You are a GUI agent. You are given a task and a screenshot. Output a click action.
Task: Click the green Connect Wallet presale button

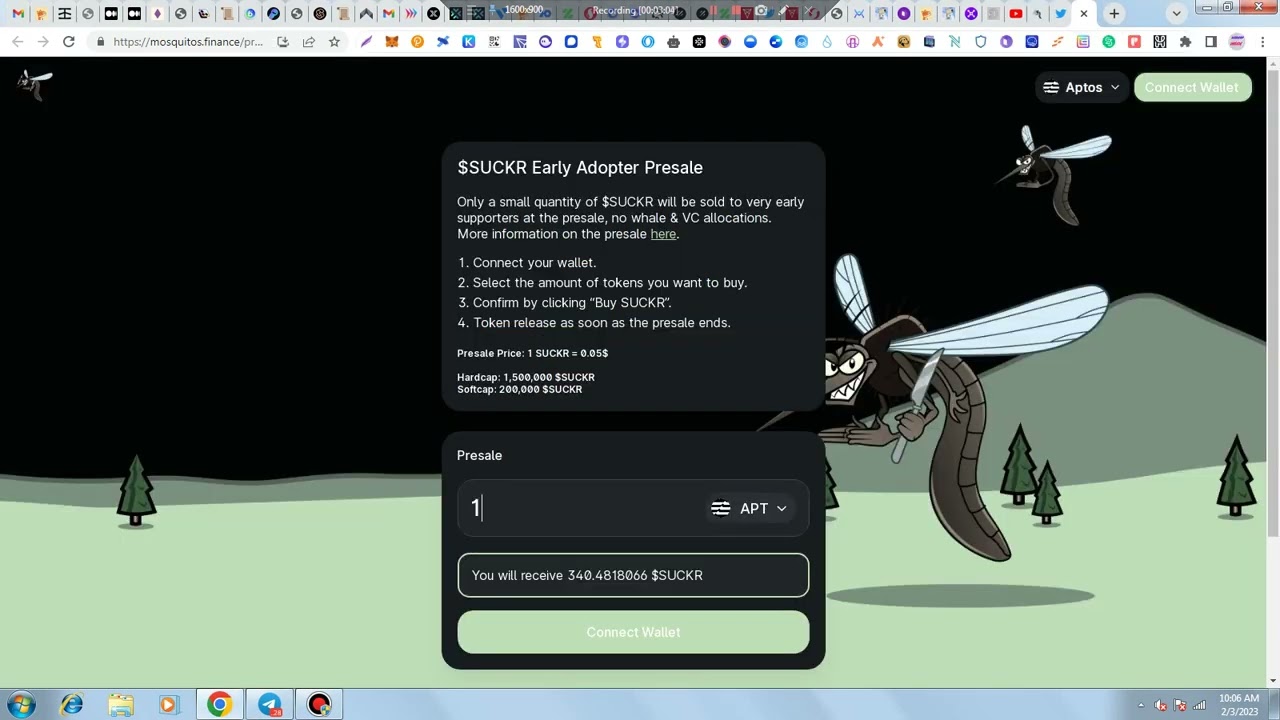pyautogui.click(x=633, y=632)
